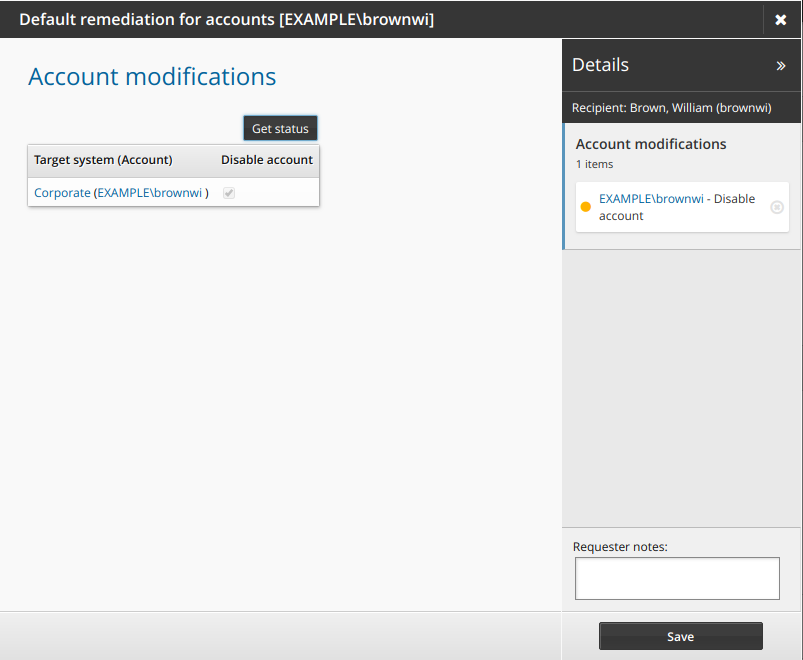Viewport: 803px width, 660px height.
Task: Toggle the Disable account checkbox for Corporate
Action: coord(229,192)
